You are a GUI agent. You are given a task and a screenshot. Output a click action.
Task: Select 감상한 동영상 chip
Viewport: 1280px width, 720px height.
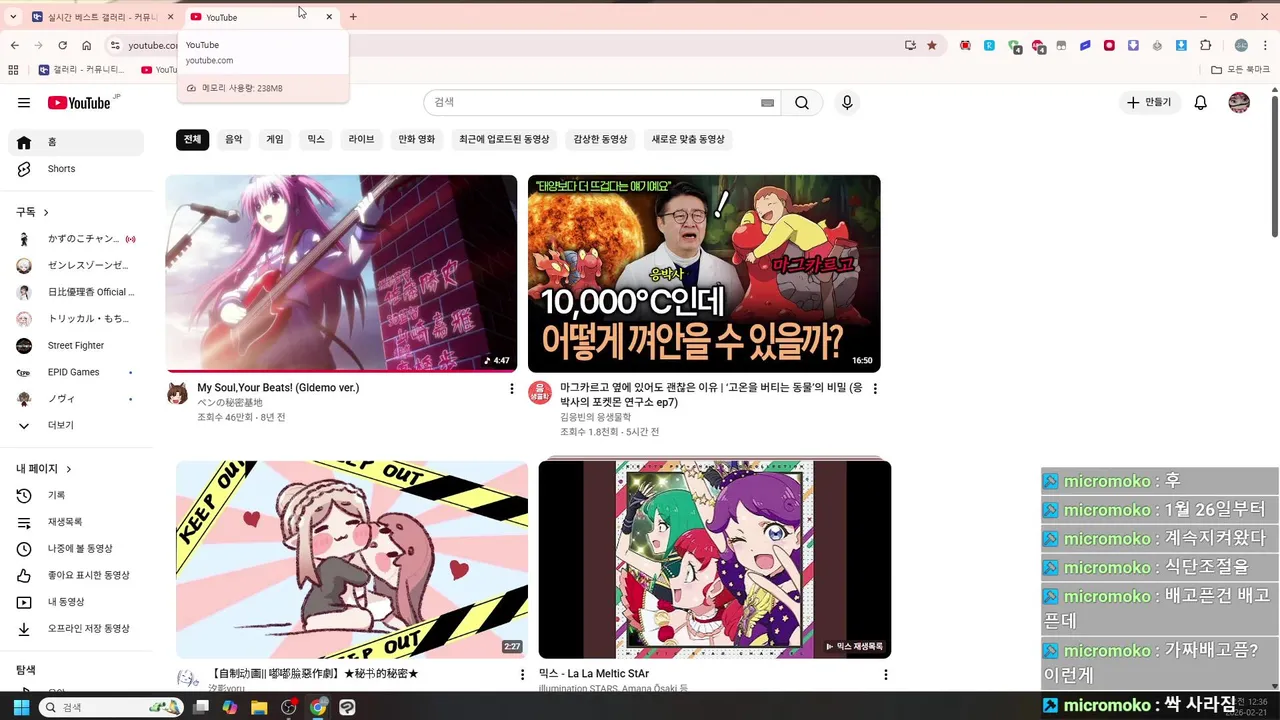600,140
